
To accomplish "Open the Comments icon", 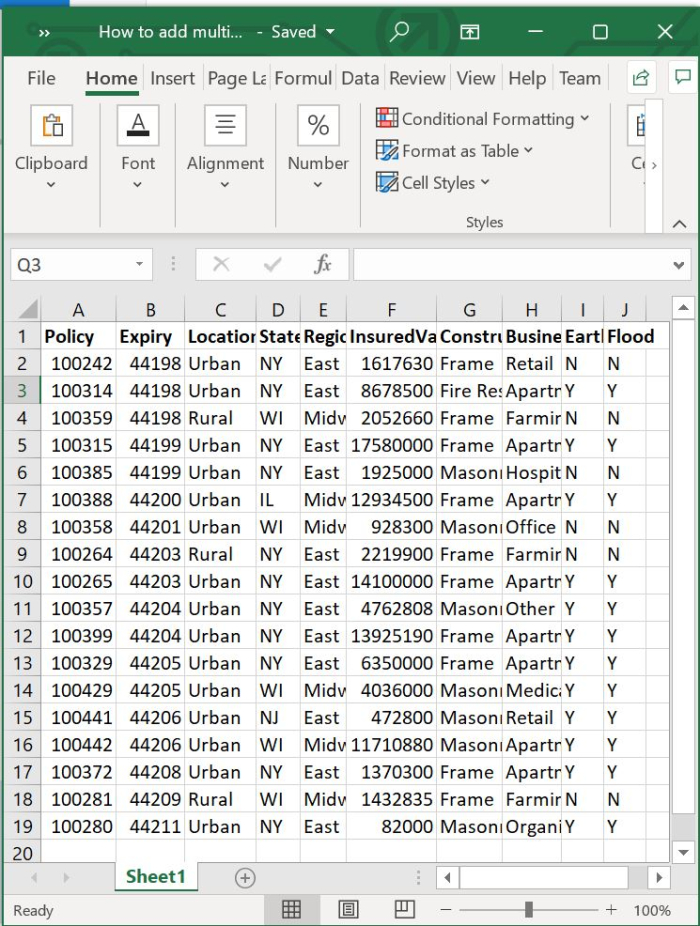I will pyautogui.click(x=683, y=77).
